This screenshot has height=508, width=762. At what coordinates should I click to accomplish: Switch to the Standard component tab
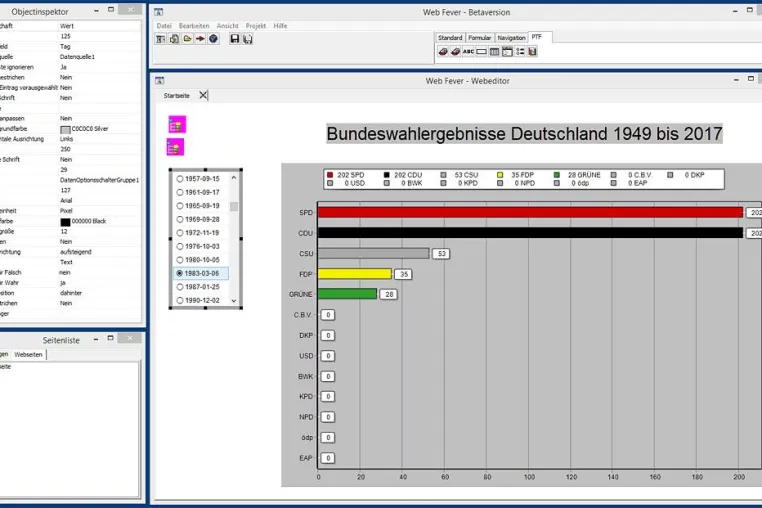(x=450, y=37)
